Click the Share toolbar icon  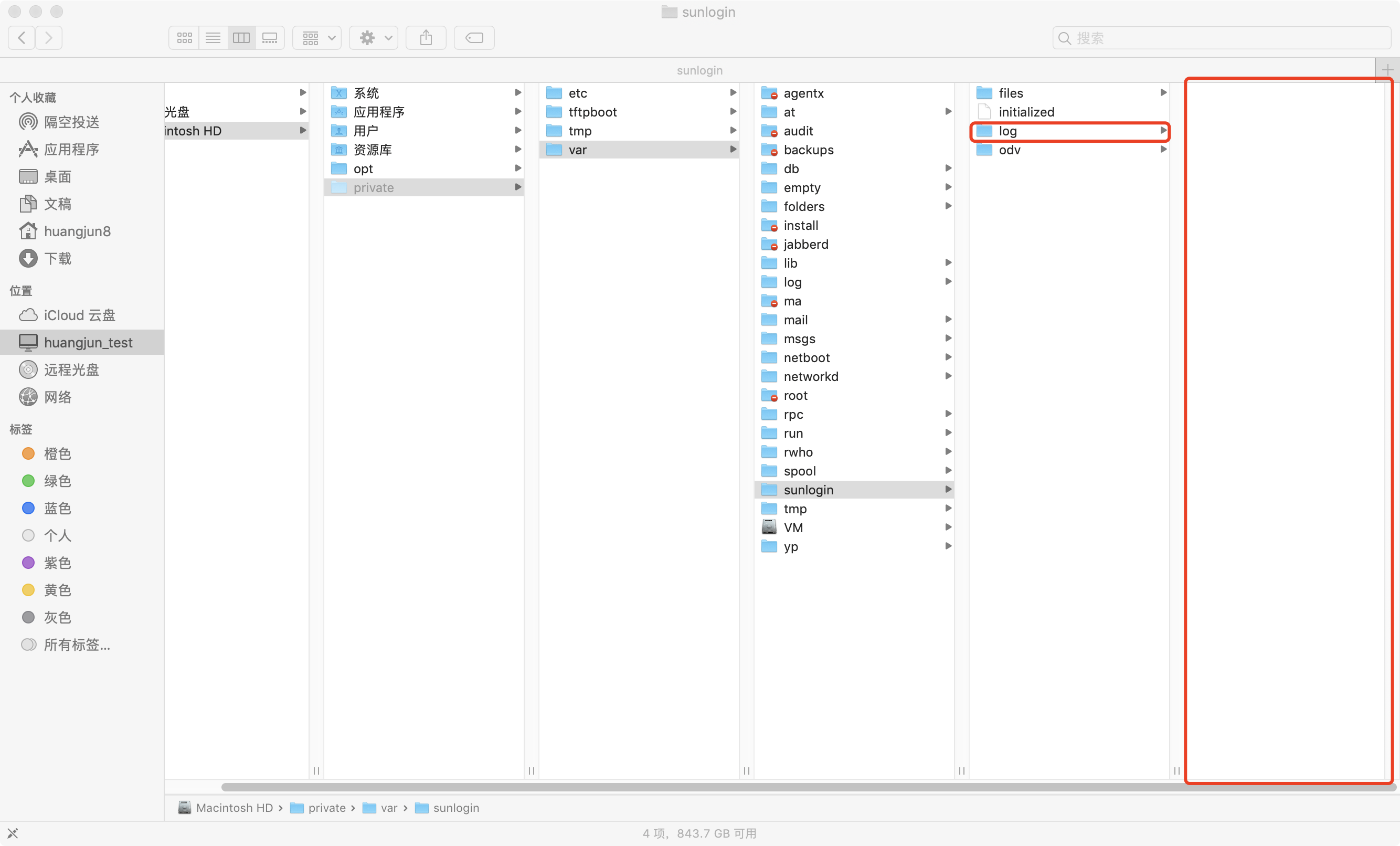coord(426,38)
